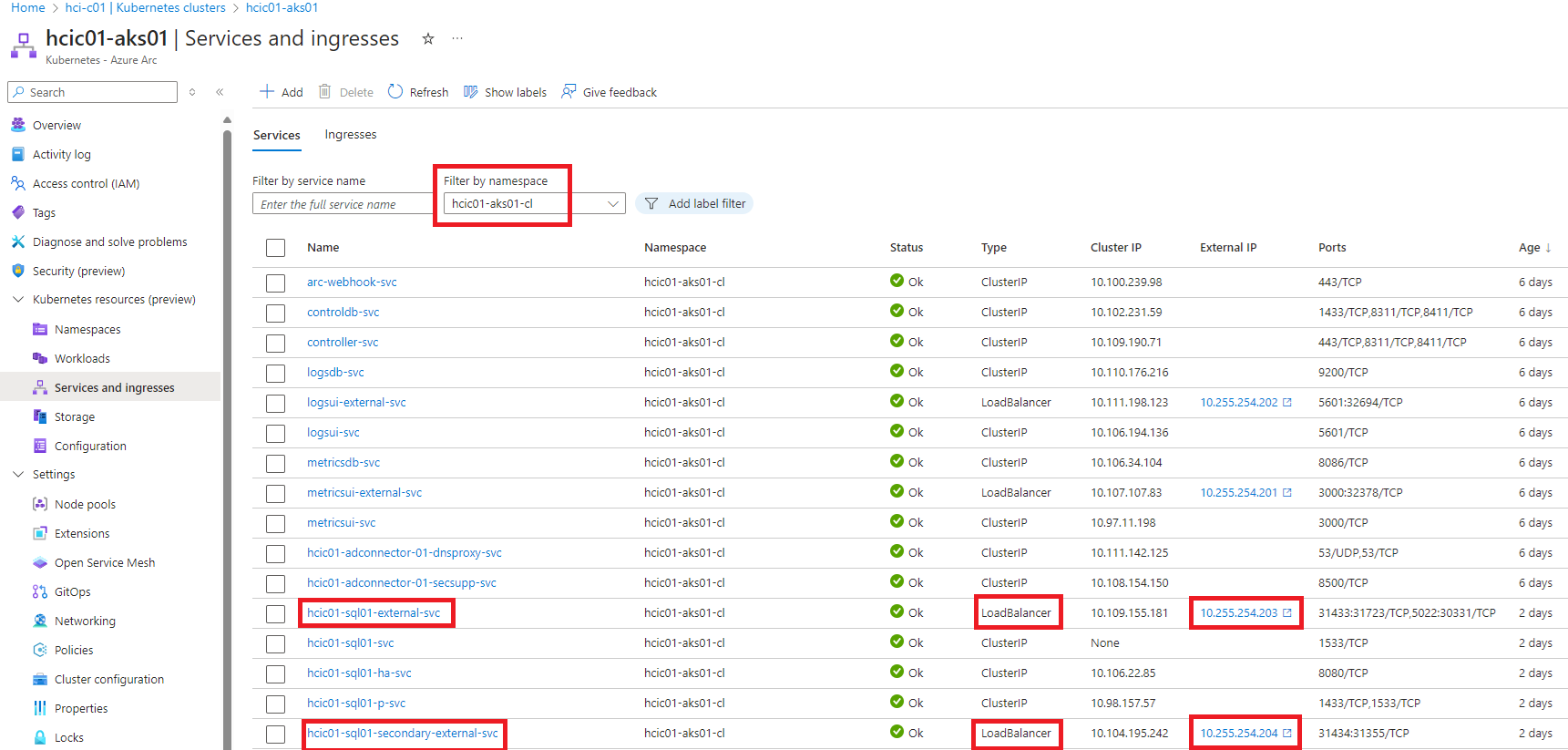This screenshot has width=1568, height=750.
Task: Click the favorite star icon beside the title
Action: click(x=427, y=38)
